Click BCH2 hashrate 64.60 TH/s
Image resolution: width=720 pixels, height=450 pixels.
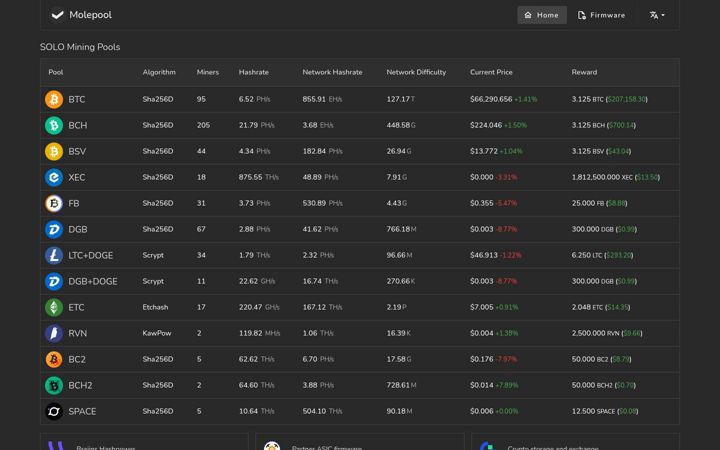[x=256, y=385]
